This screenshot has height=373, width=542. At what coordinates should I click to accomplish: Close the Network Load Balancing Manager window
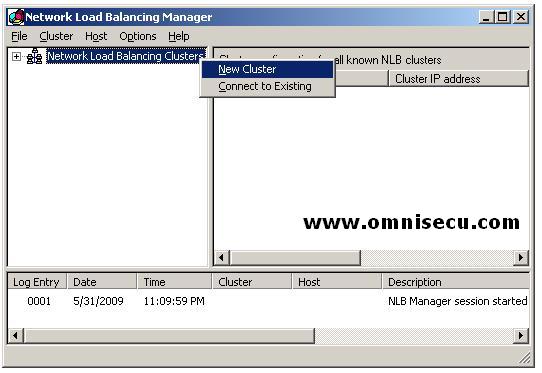[x=521, y=17]
